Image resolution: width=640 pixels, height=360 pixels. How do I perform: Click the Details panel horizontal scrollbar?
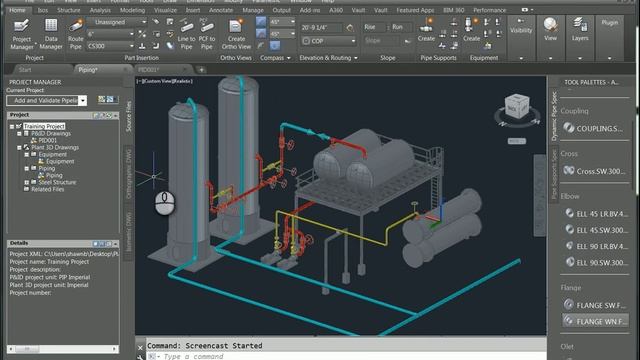pyautogui.click(x=63, y=349)
